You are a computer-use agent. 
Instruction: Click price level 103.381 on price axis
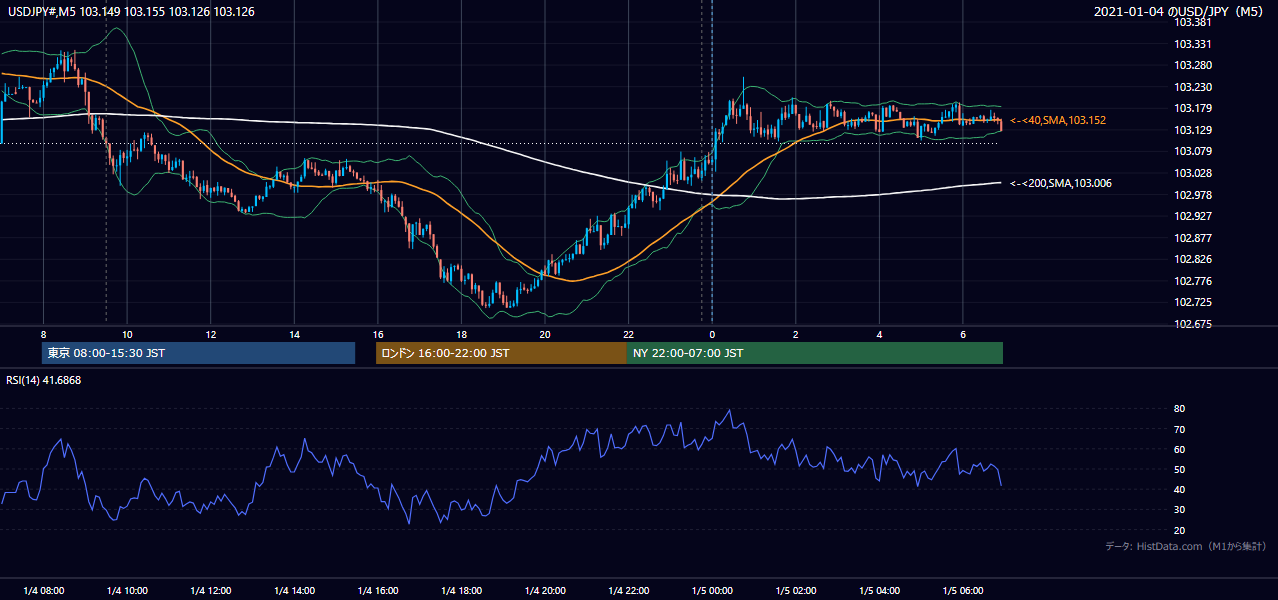(1193, 22)
